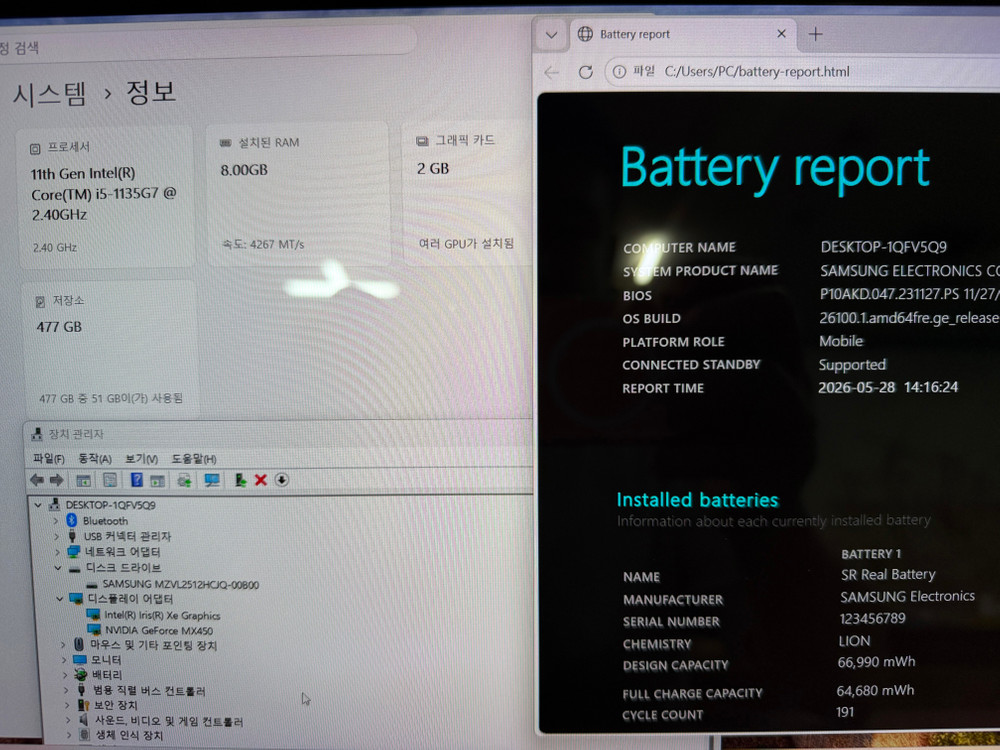The image size is (1000, 750).
Task: Open the Properties sheet icon in Device Manager toolbar
Action: point(110,480)
